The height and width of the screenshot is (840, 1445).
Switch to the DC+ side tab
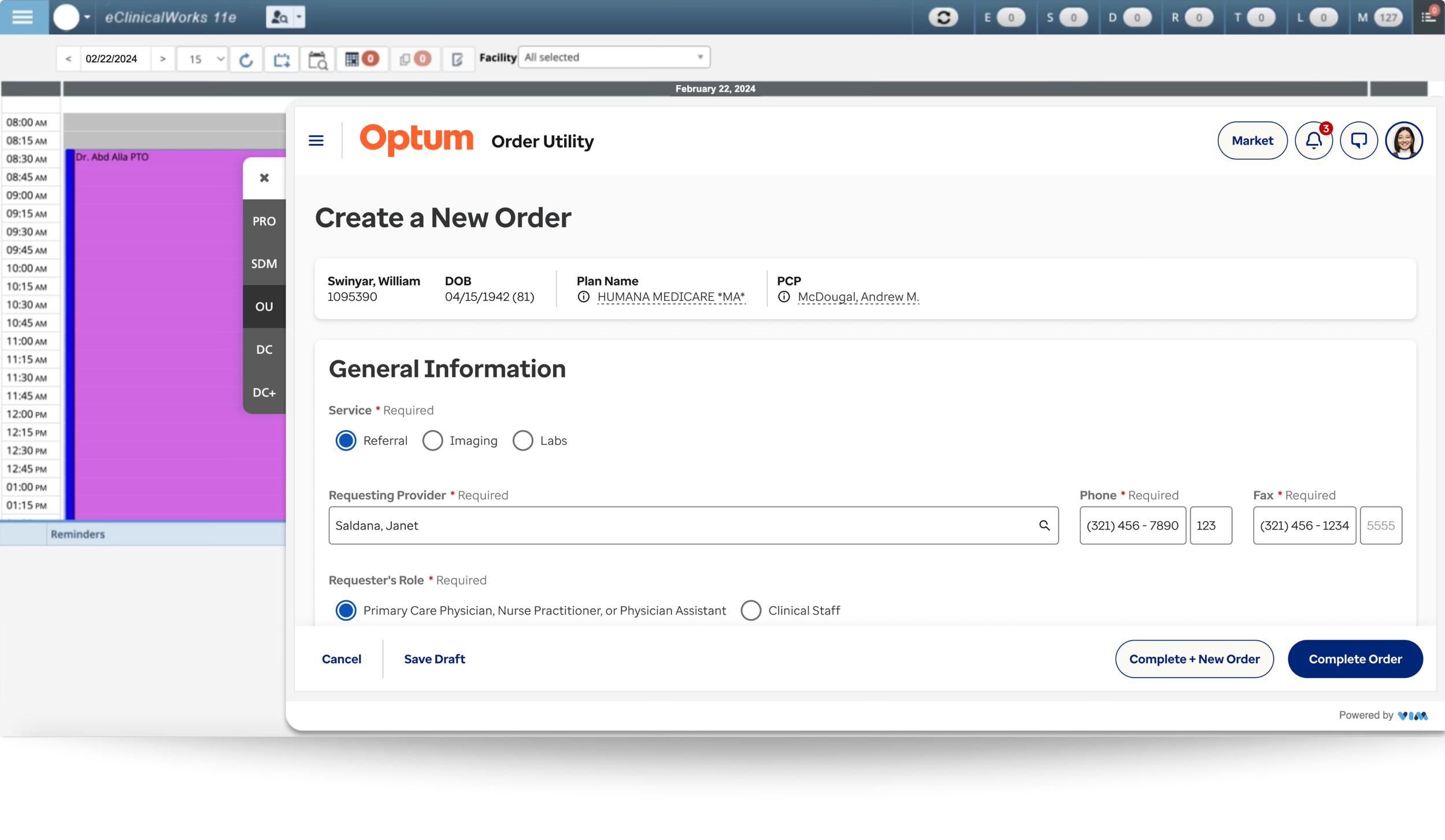coord(264,392)
